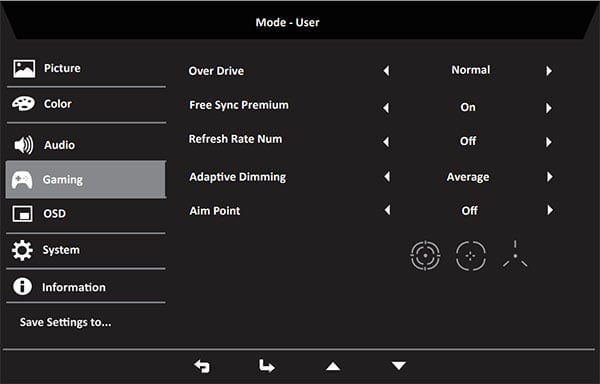Click the Gaming controller icon
The image size is (600, 384).
point(22,180)
